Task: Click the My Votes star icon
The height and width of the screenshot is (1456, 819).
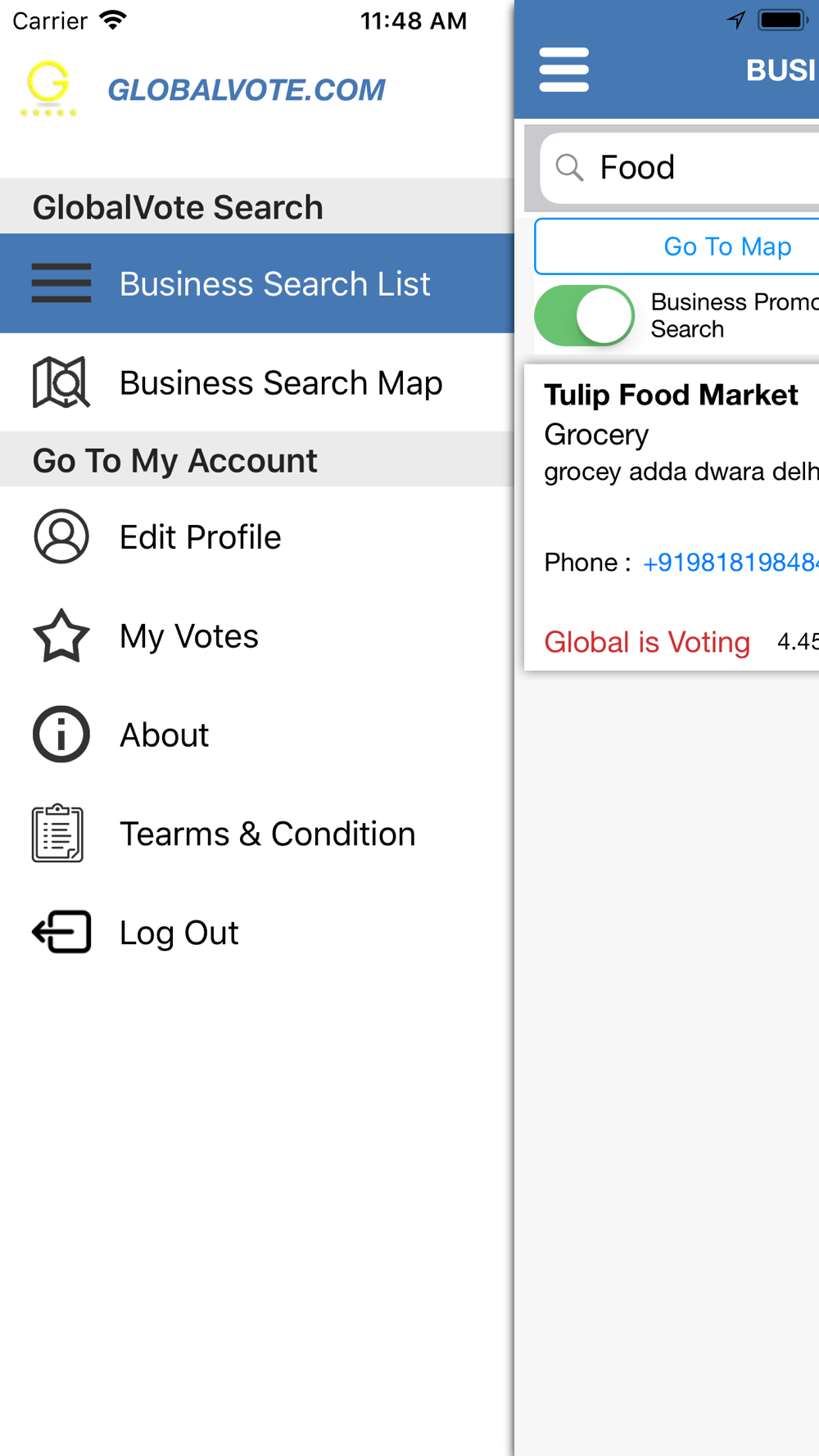Action: 61,635
